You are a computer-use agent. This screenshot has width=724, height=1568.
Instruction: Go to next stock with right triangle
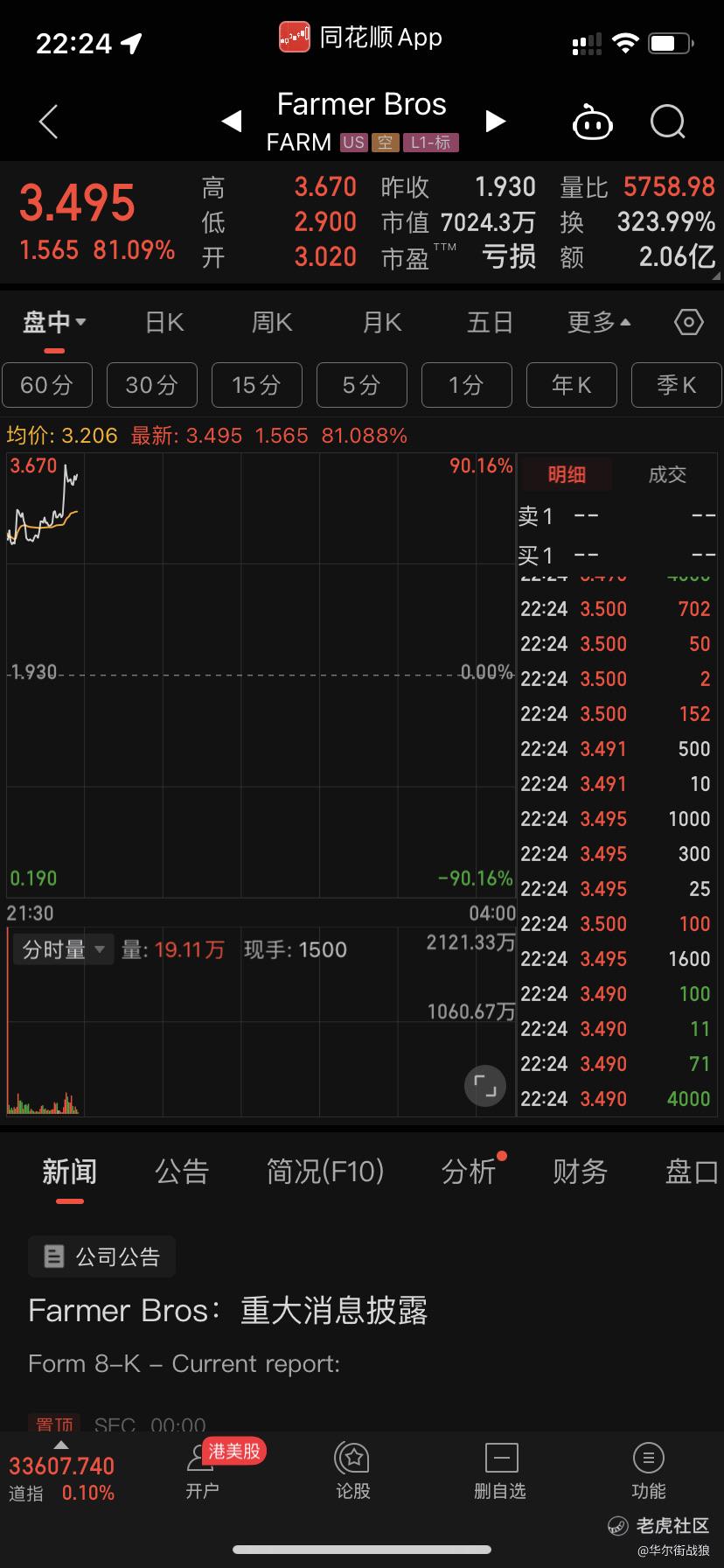(495, 121)
